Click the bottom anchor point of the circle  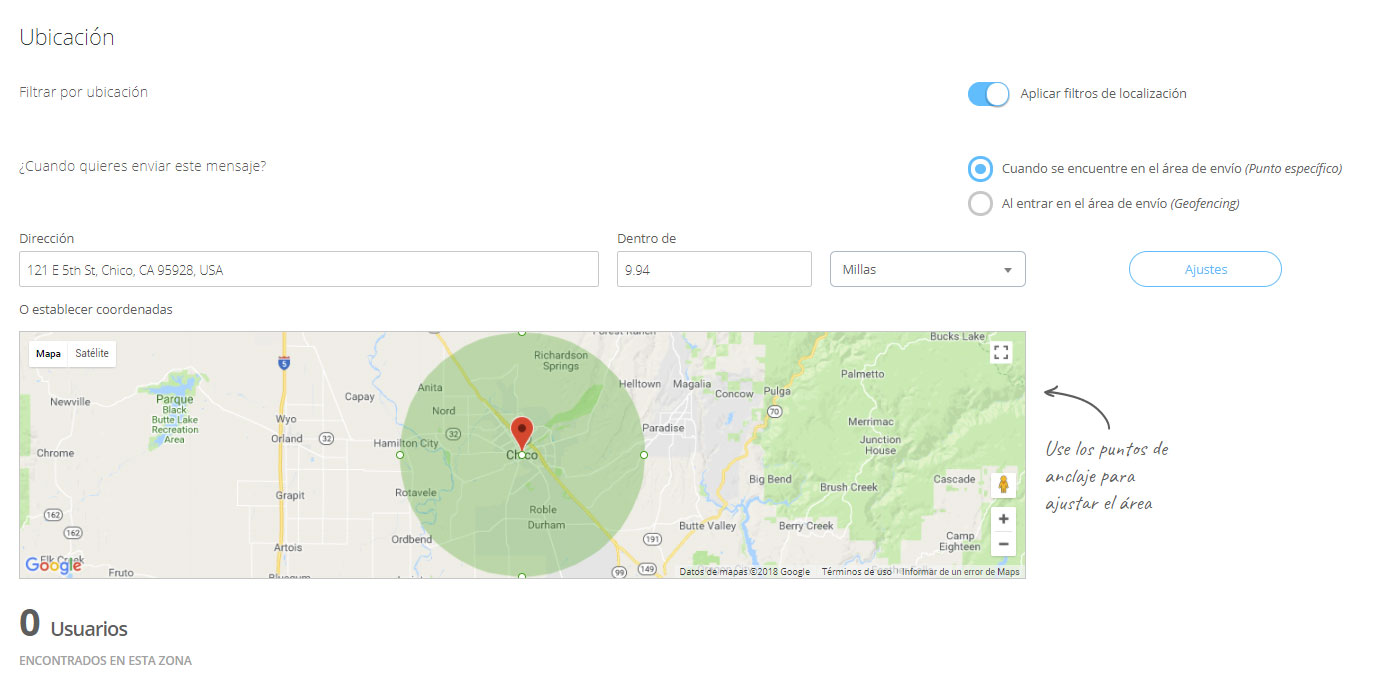click(522, 576)
